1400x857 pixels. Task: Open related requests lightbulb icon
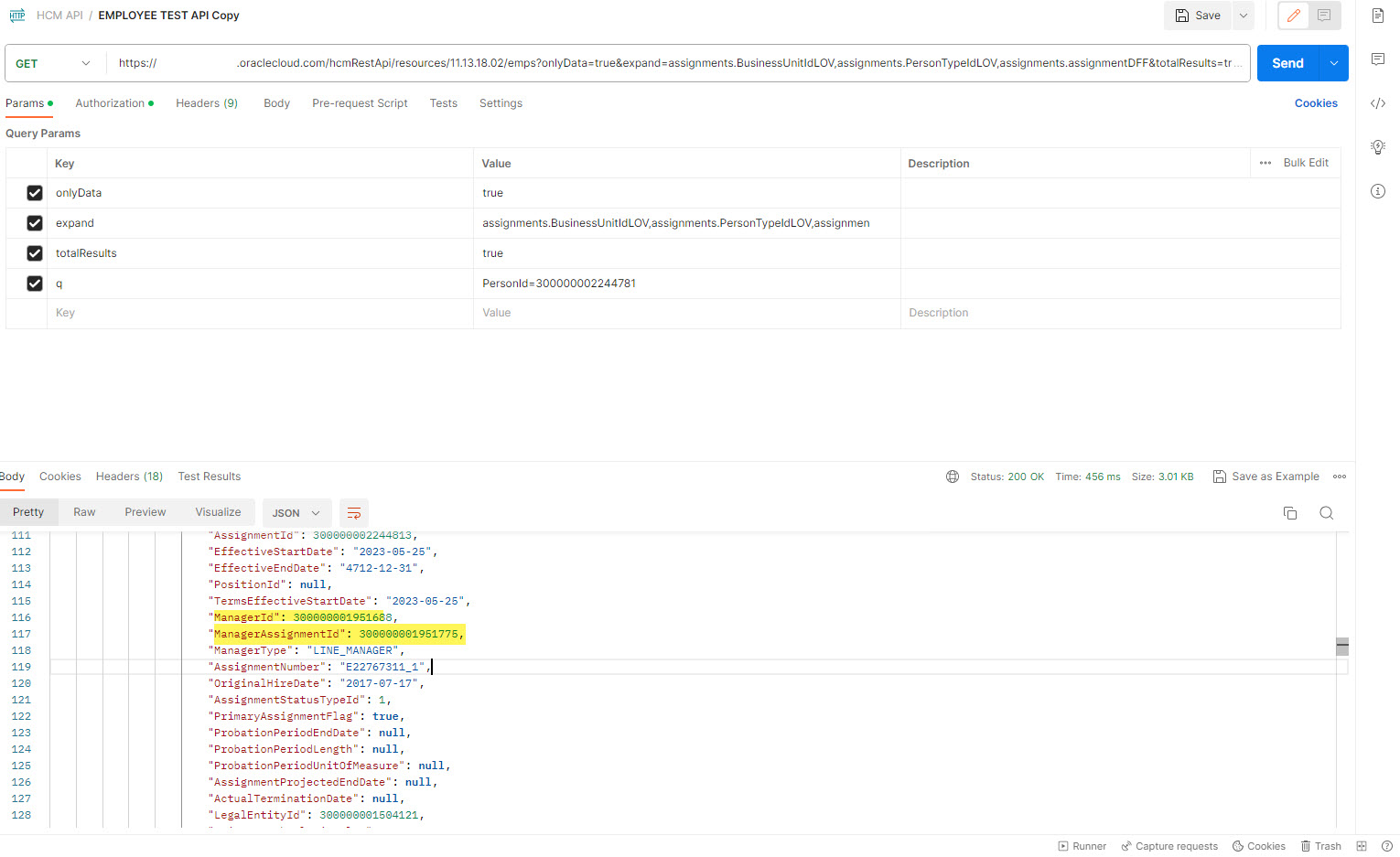tap(1377, 147)
